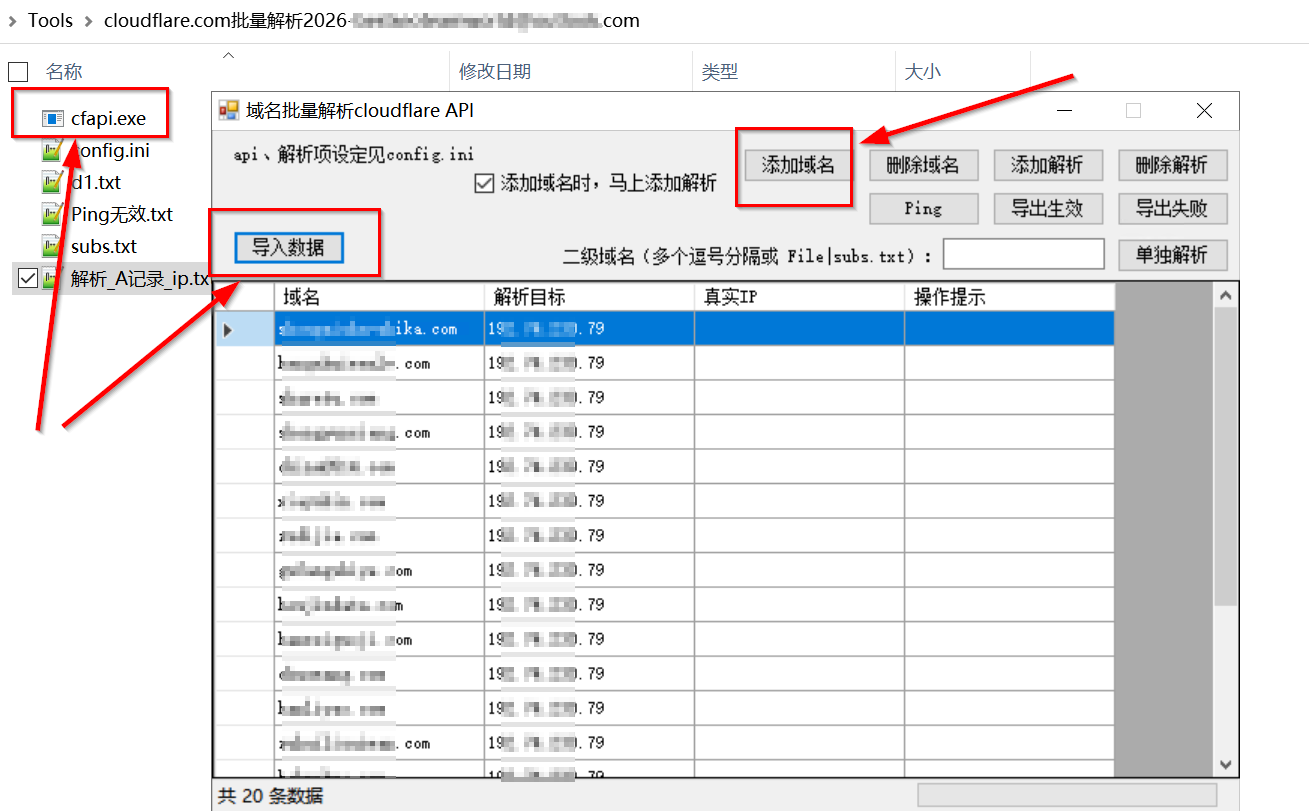This screenshot has height=811, width=1309.
Task: Select the 解析_A记录_ip.txt file icon
Action: (x=53, y=278)
